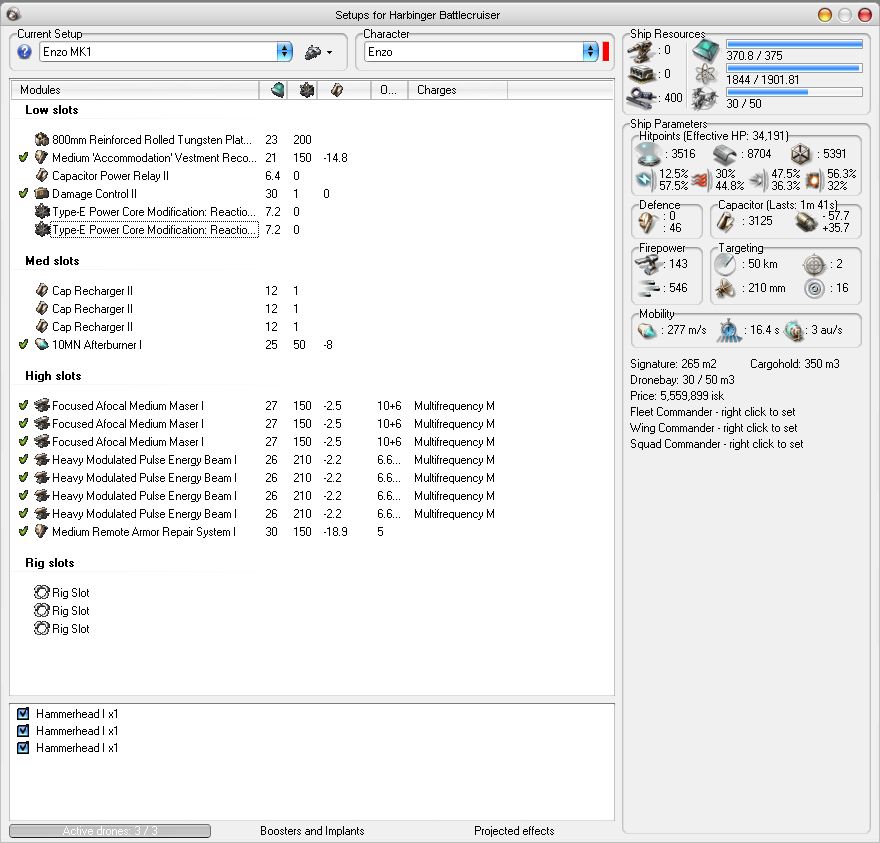Image resolution: width=880 pixels, height=843 pixels.
Task: Toggle the 10MN Afterburner I active checkmark
Action: (x=23, y=344)
